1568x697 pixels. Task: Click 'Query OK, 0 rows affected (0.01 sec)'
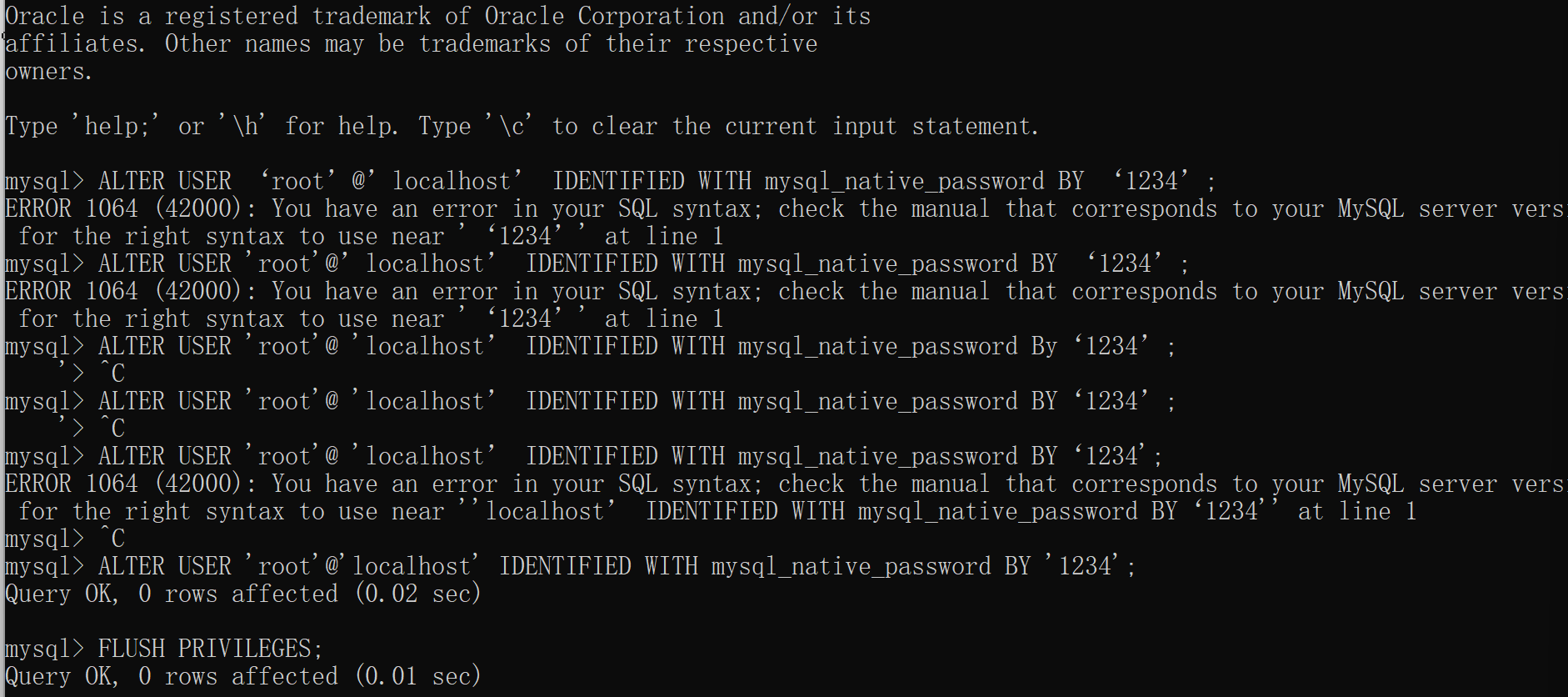pos(243,676)
